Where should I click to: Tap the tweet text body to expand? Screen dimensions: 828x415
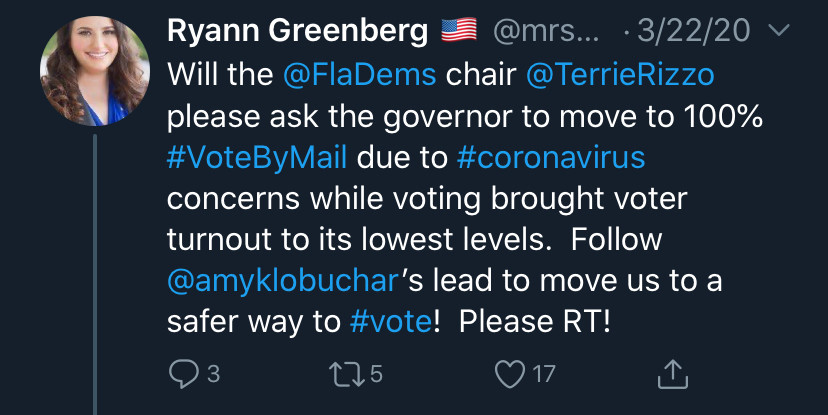465,199
